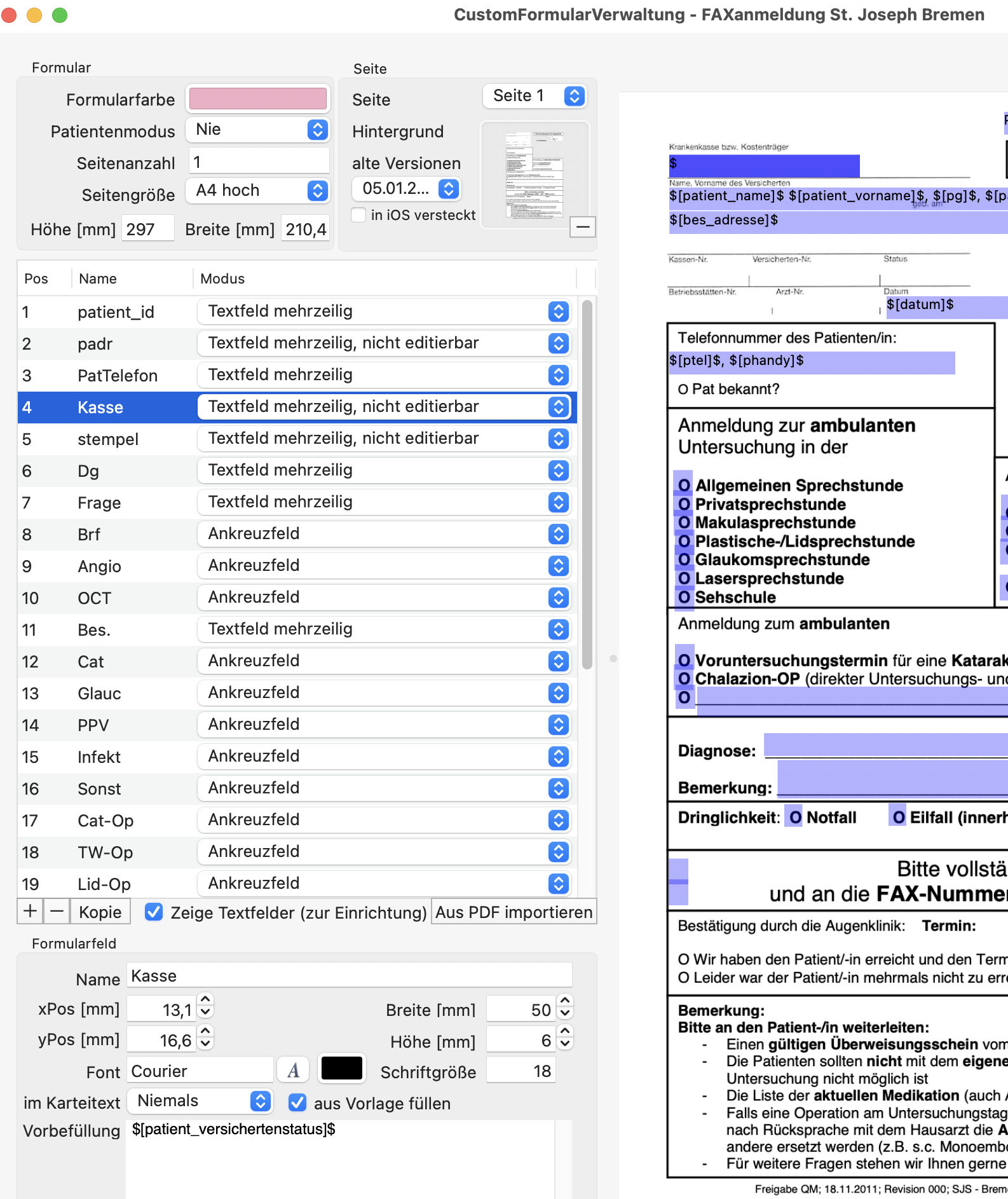Click the green zoom window button
This screenshot has width=1008, height=1199.
point(60,15)
